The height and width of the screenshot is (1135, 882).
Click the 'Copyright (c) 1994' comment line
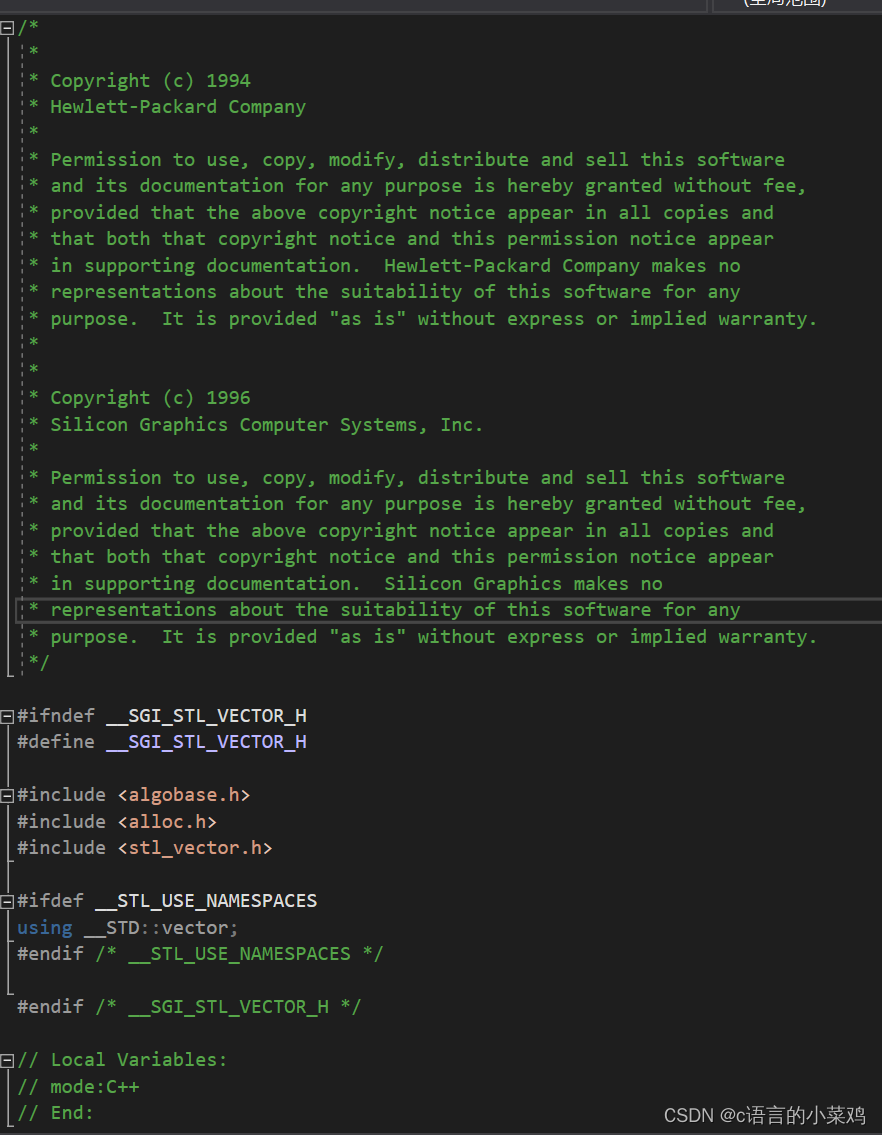click(150, 81)
